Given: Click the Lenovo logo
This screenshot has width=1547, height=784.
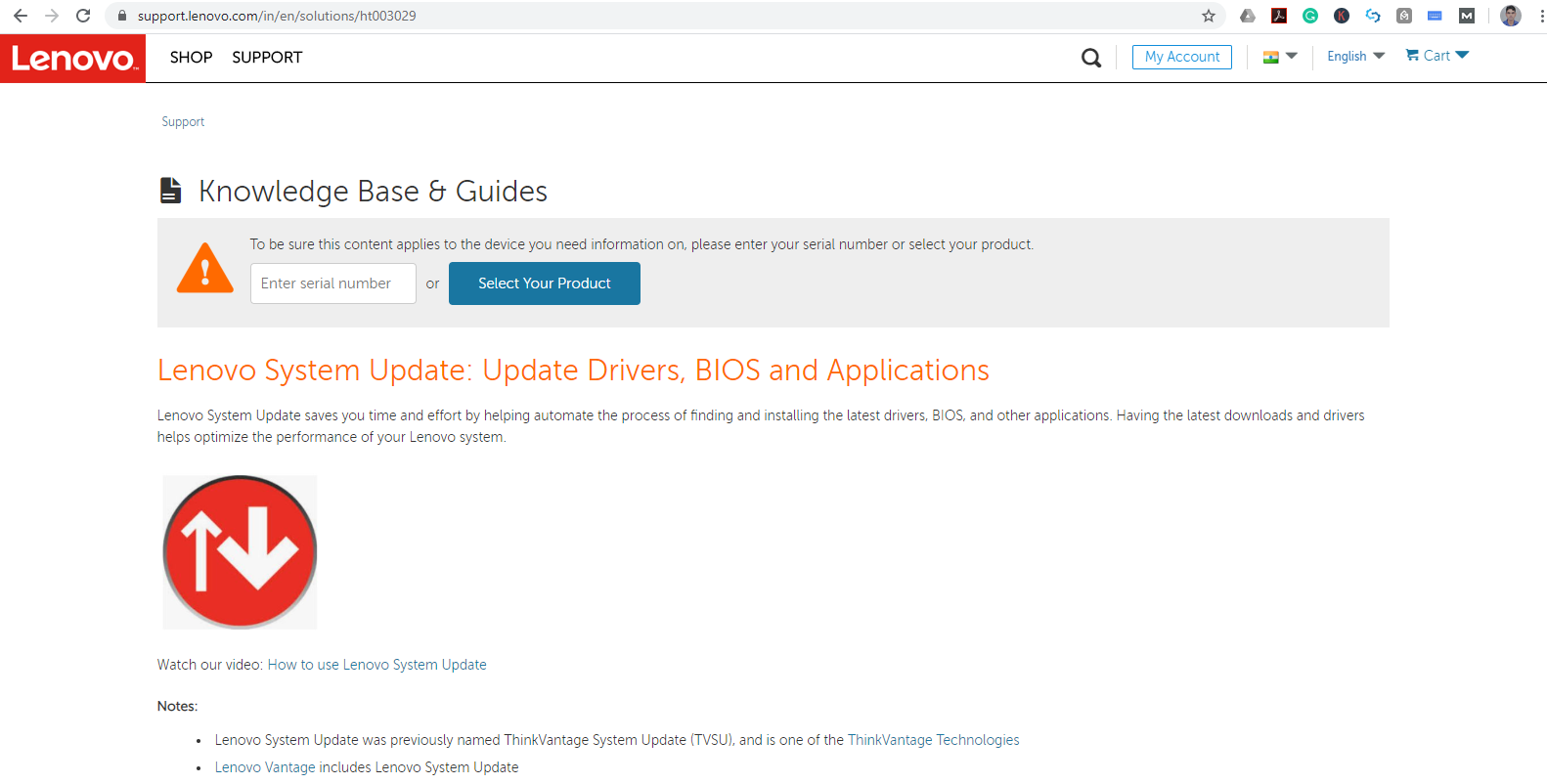Looking at the screenshot, I should point(73,59).
